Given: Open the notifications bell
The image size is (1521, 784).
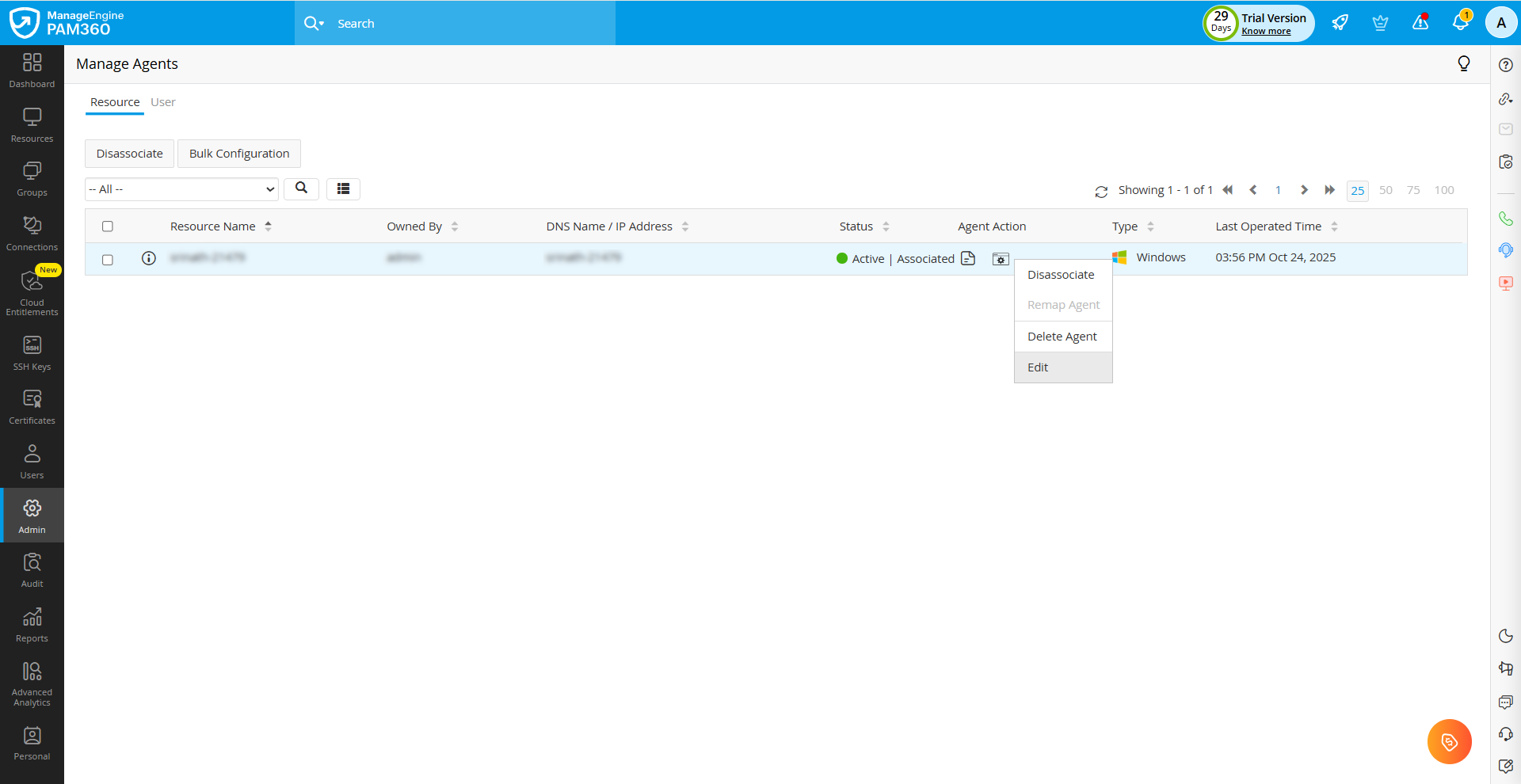Looking at the screenshot, I should [1461, 22].
